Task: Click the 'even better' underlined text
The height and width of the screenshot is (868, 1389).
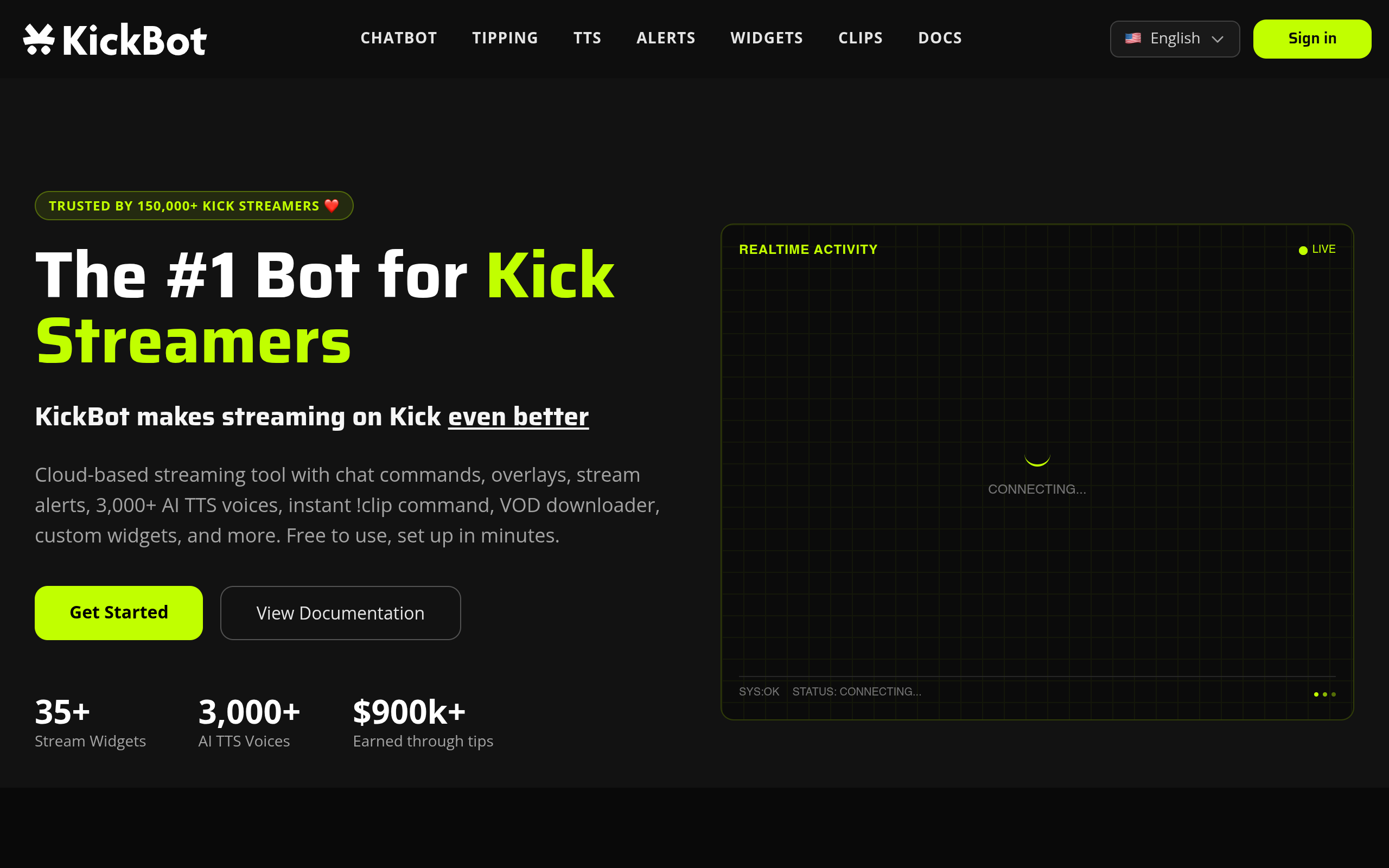Action: (518, 417)
